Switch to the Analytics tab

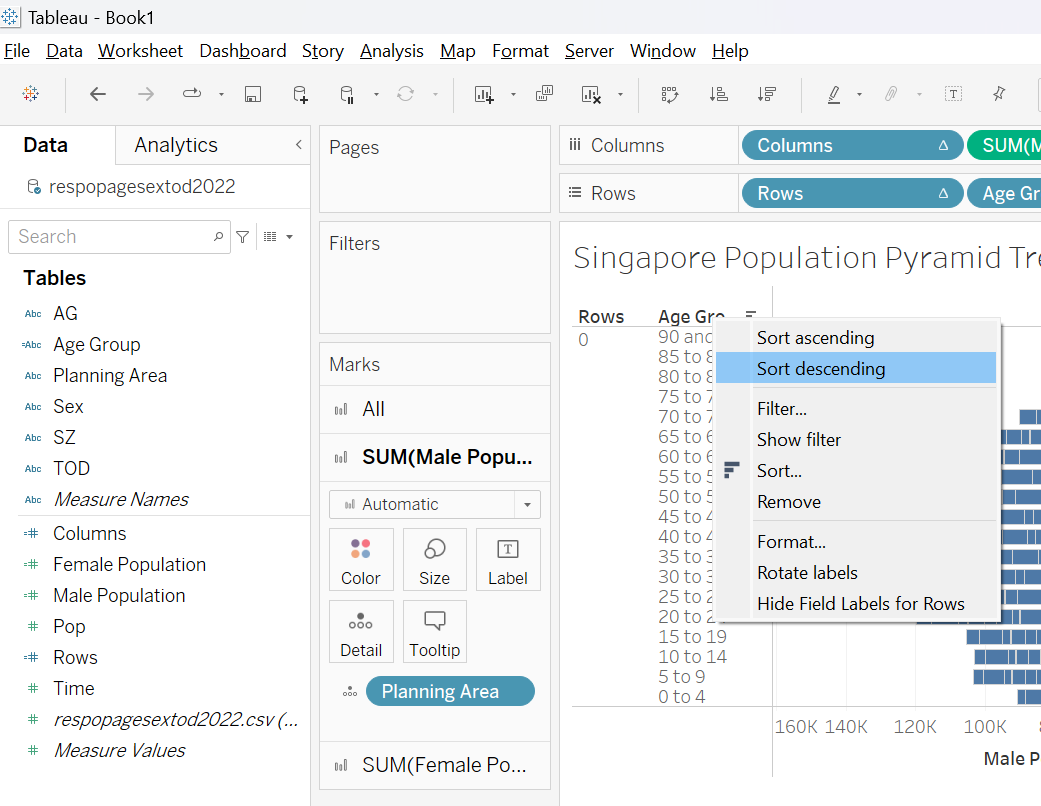[176, 145]
